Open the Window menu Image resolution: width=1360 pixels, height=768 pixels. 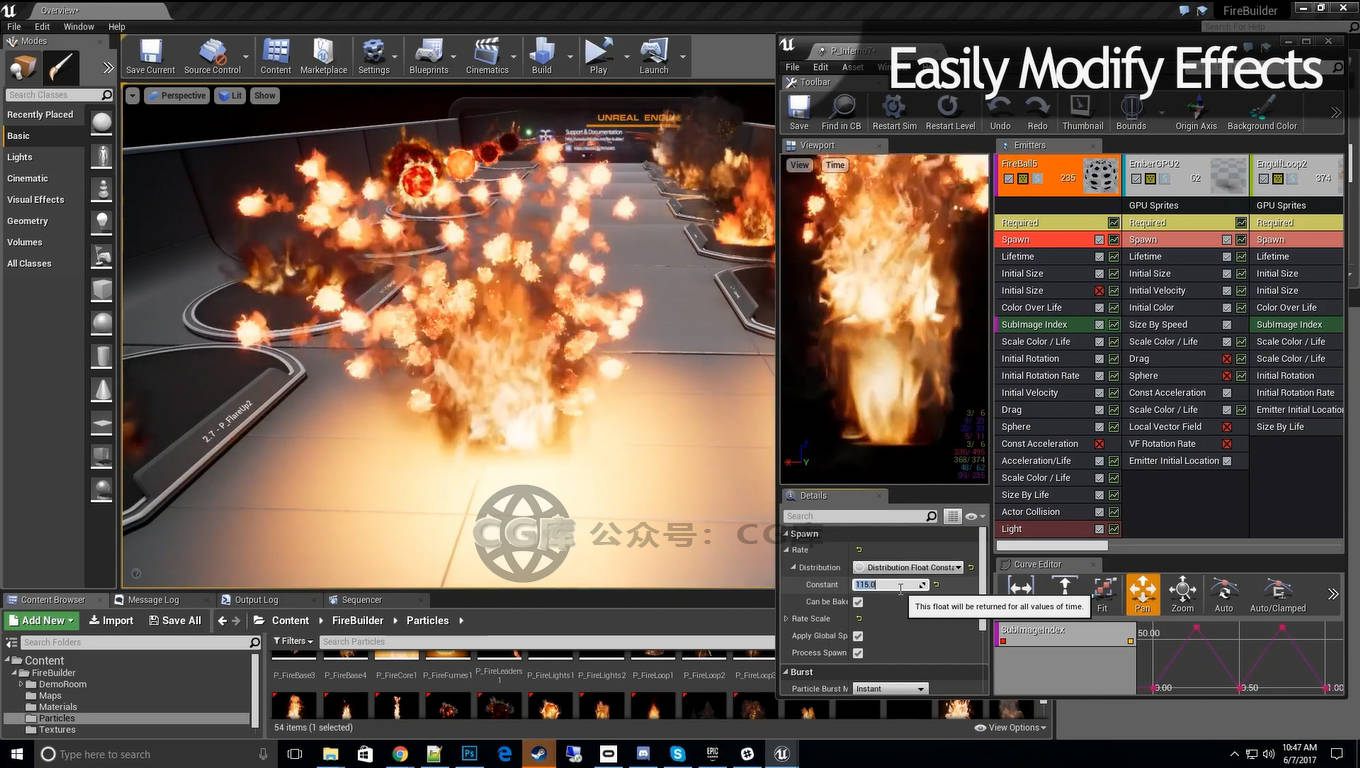coord(79,27)
